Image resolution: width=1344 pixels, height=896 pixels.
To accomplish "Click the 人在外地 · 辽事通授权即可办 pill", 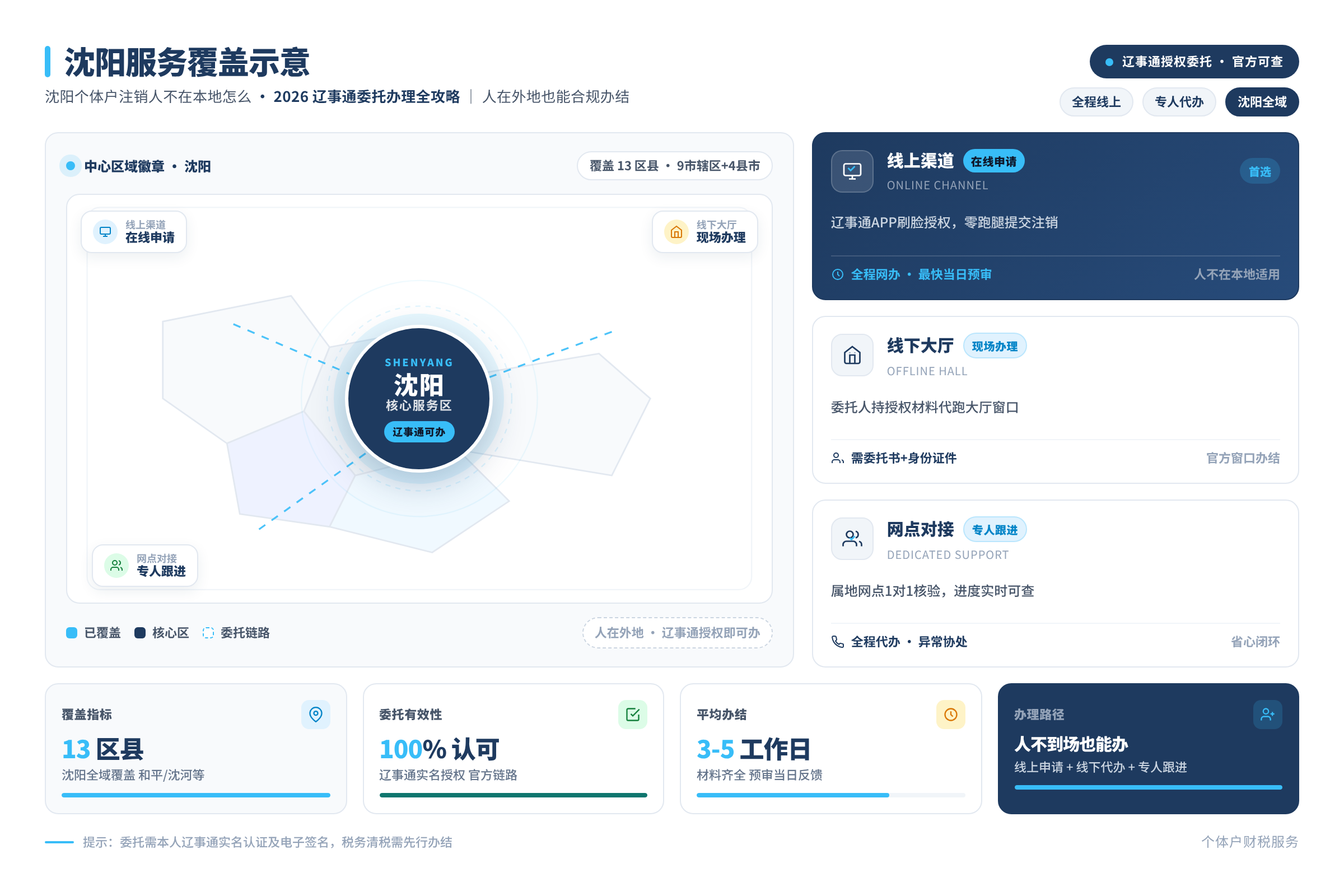I will pyautogui.click(x=677, y=633).
